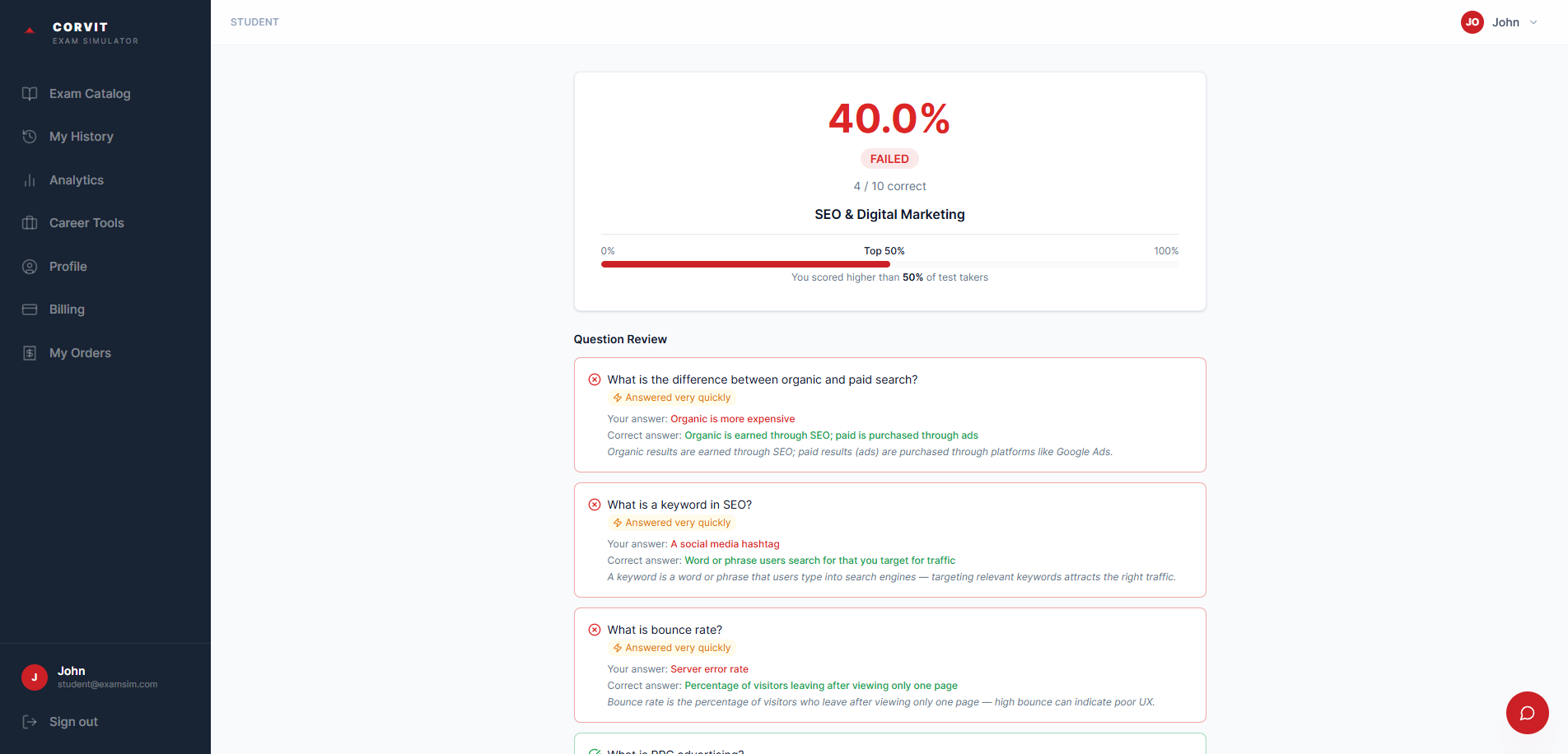Click the Corvit logo triangle icon

[30, 30]
